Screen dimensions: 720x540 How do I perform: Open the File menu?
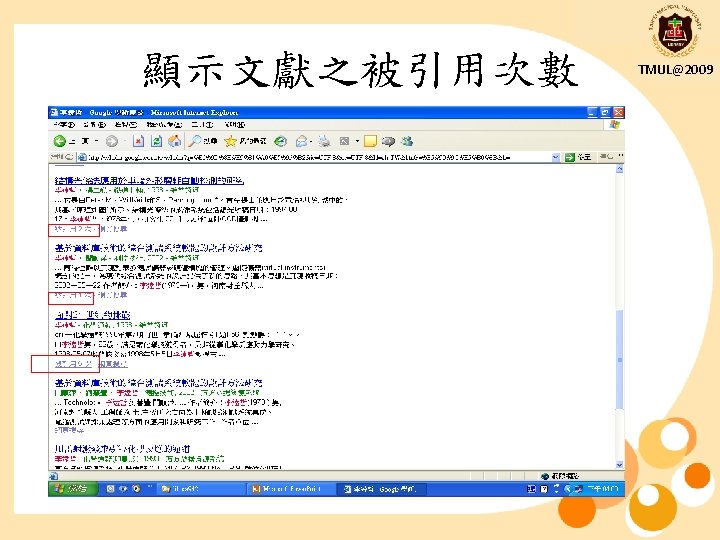[63, 124]
